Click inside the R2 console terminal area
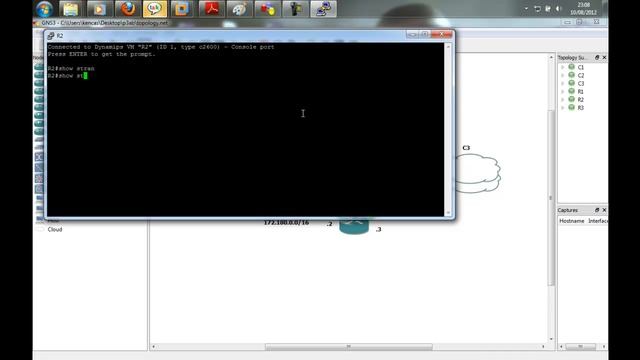 tap(245, 130)
